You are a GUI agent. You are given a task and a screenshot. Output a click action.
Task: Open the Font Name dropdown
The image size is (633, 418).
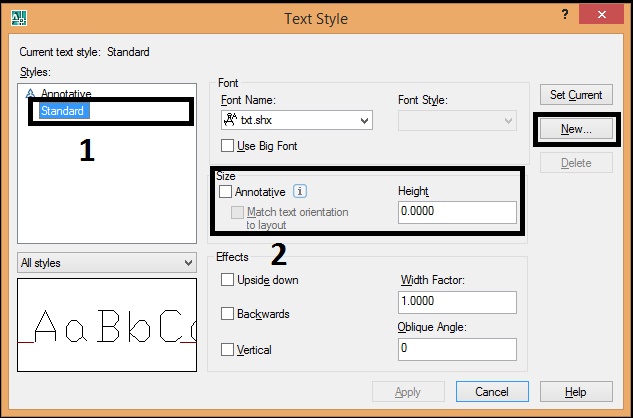[x=364, y=120]
